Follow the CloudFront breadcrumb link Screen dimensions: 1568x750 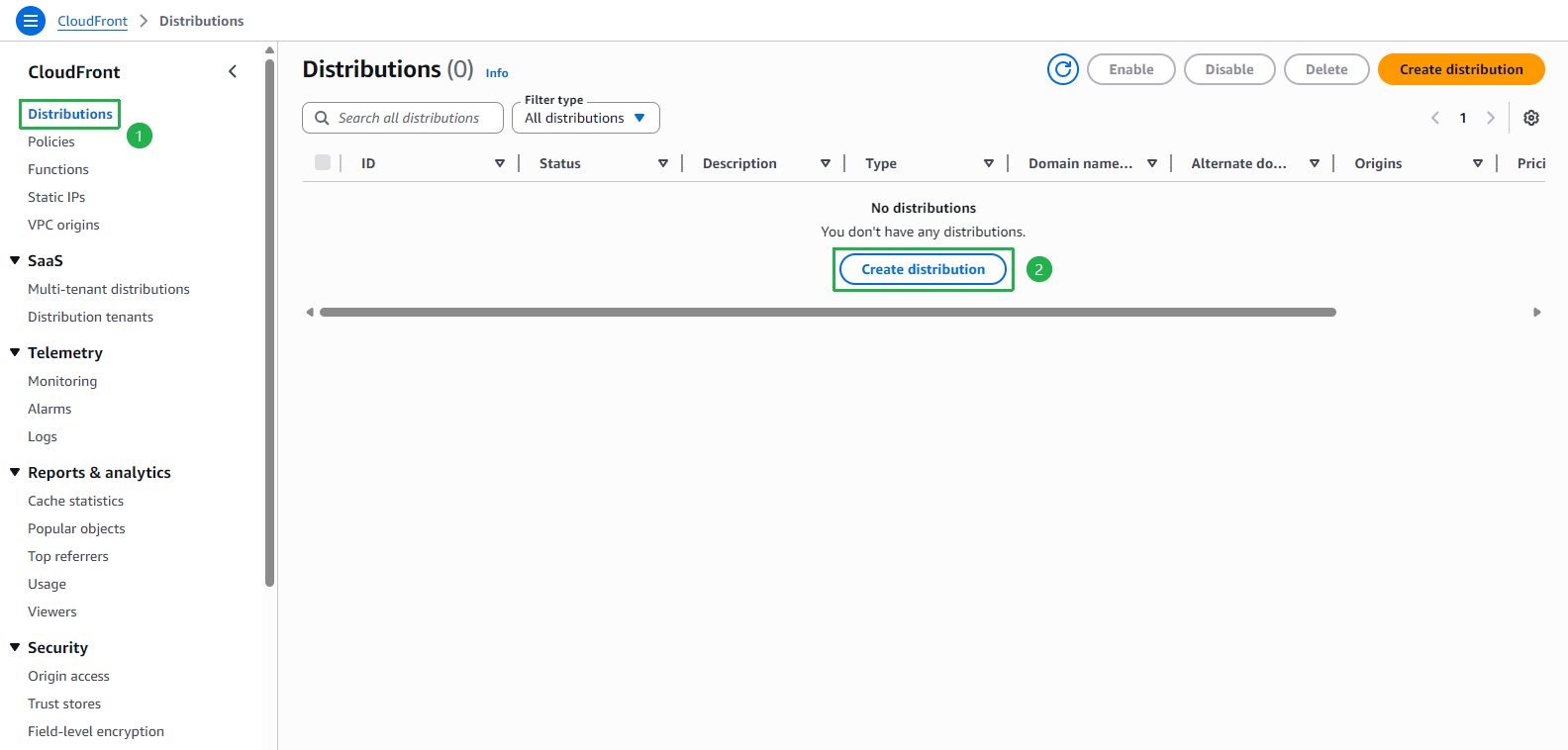tap(92, 21)
